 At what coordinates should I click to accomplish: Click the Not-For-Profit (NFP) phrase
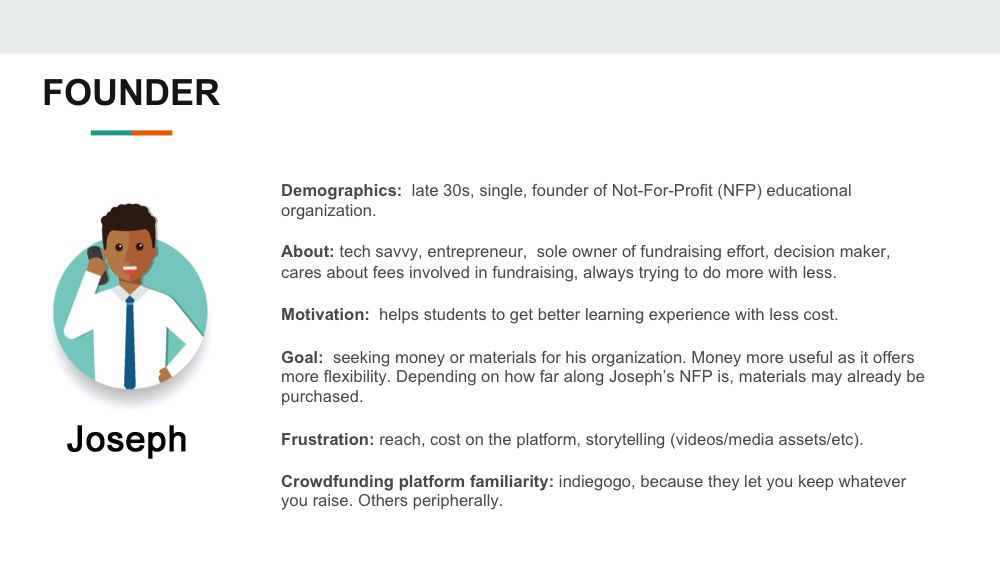[675, 190]
